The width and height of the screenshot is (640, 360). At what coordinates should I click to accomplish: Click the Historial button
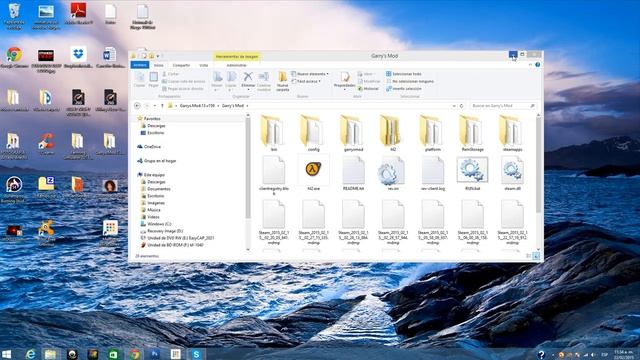(x=368, y=89)
